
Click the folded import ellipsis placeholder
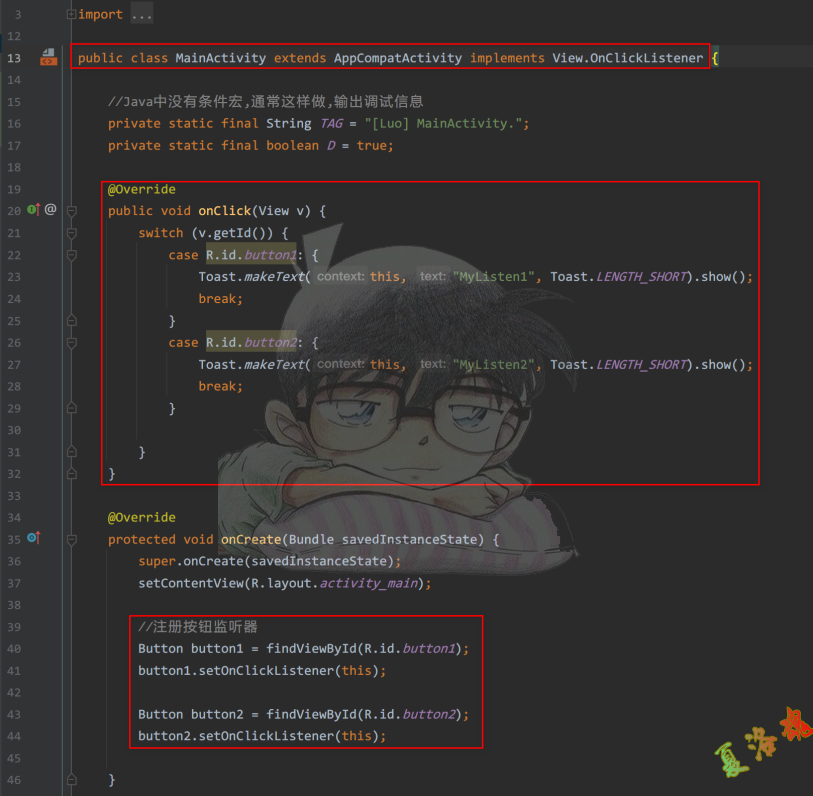(142, 14)
